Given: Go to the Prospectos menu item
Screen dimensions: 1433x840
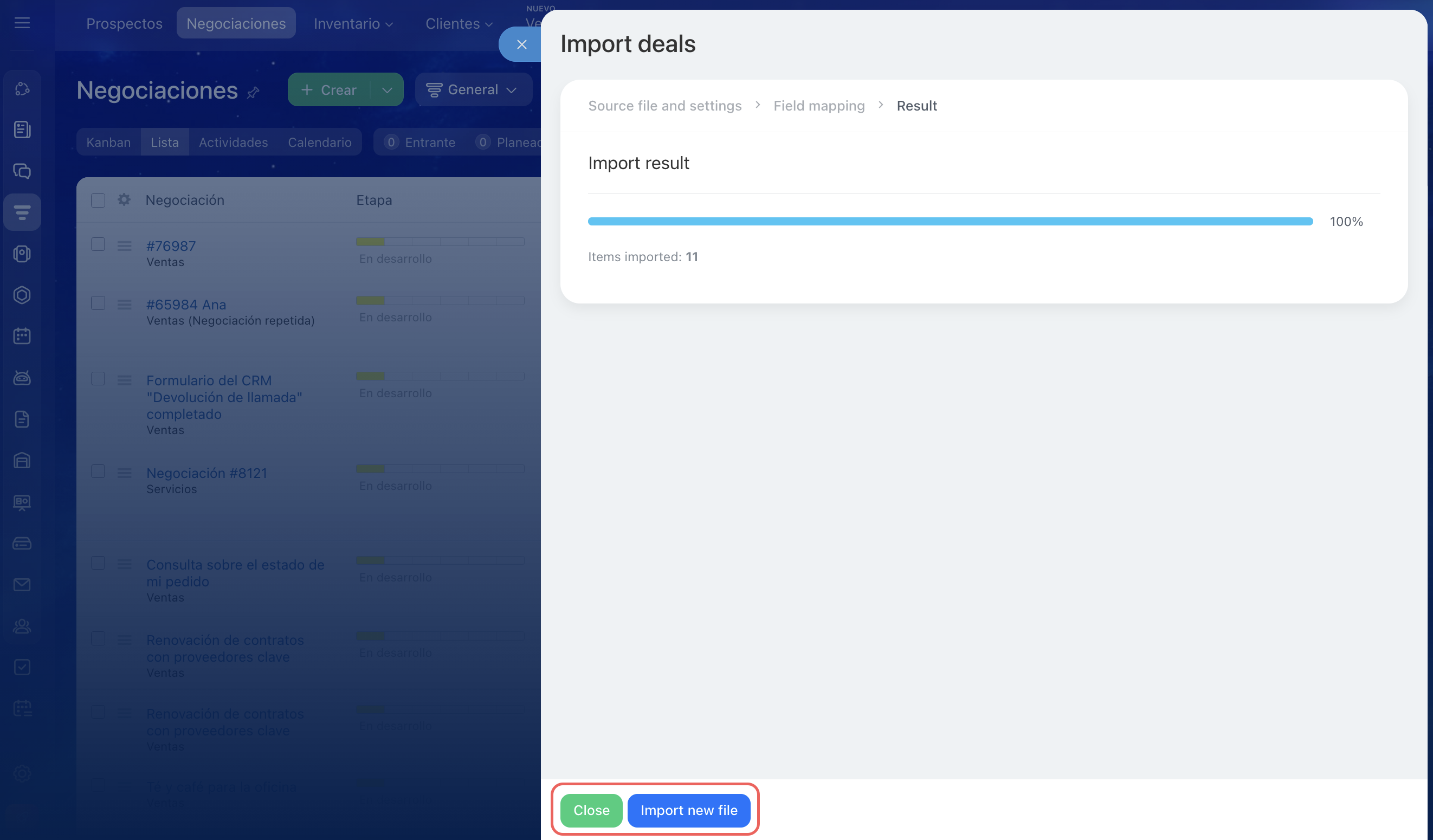Looking at the screenshot, I should coord(124,23).
